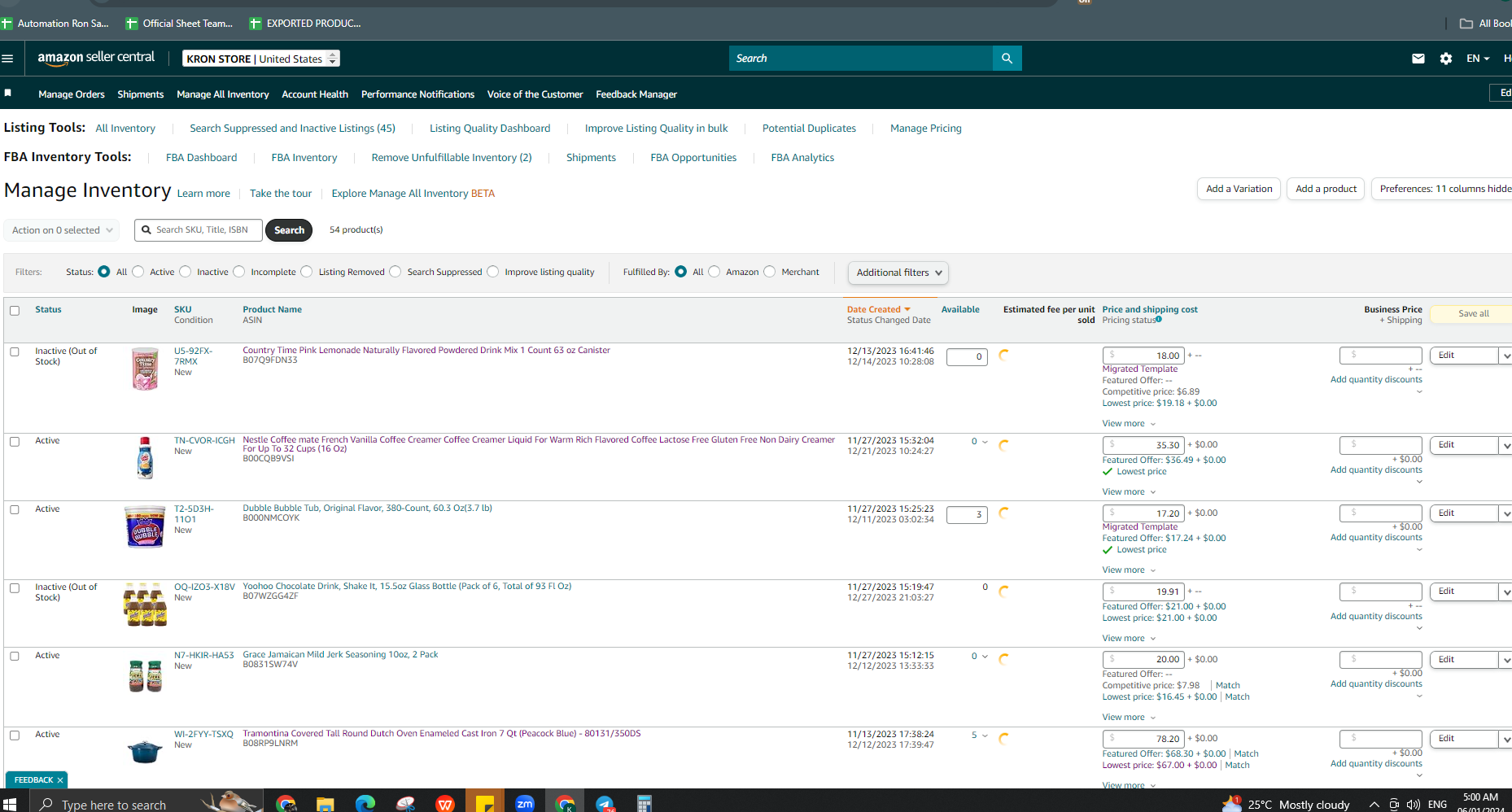
Task: Click Yoohoo Chocolate Drink product image
Action: pos(145,605)
